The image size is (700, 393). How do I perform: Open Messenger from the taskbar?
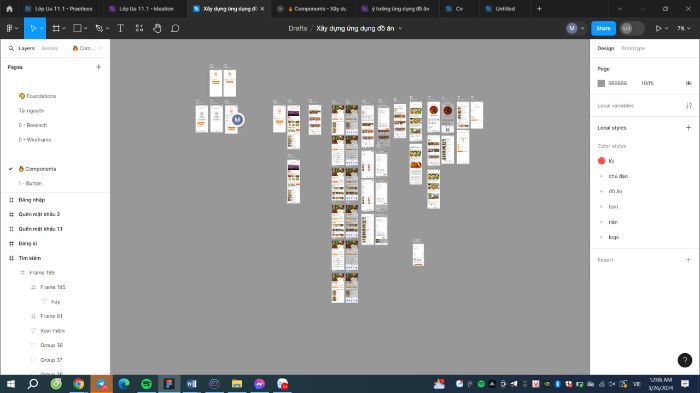click(259, 384)
